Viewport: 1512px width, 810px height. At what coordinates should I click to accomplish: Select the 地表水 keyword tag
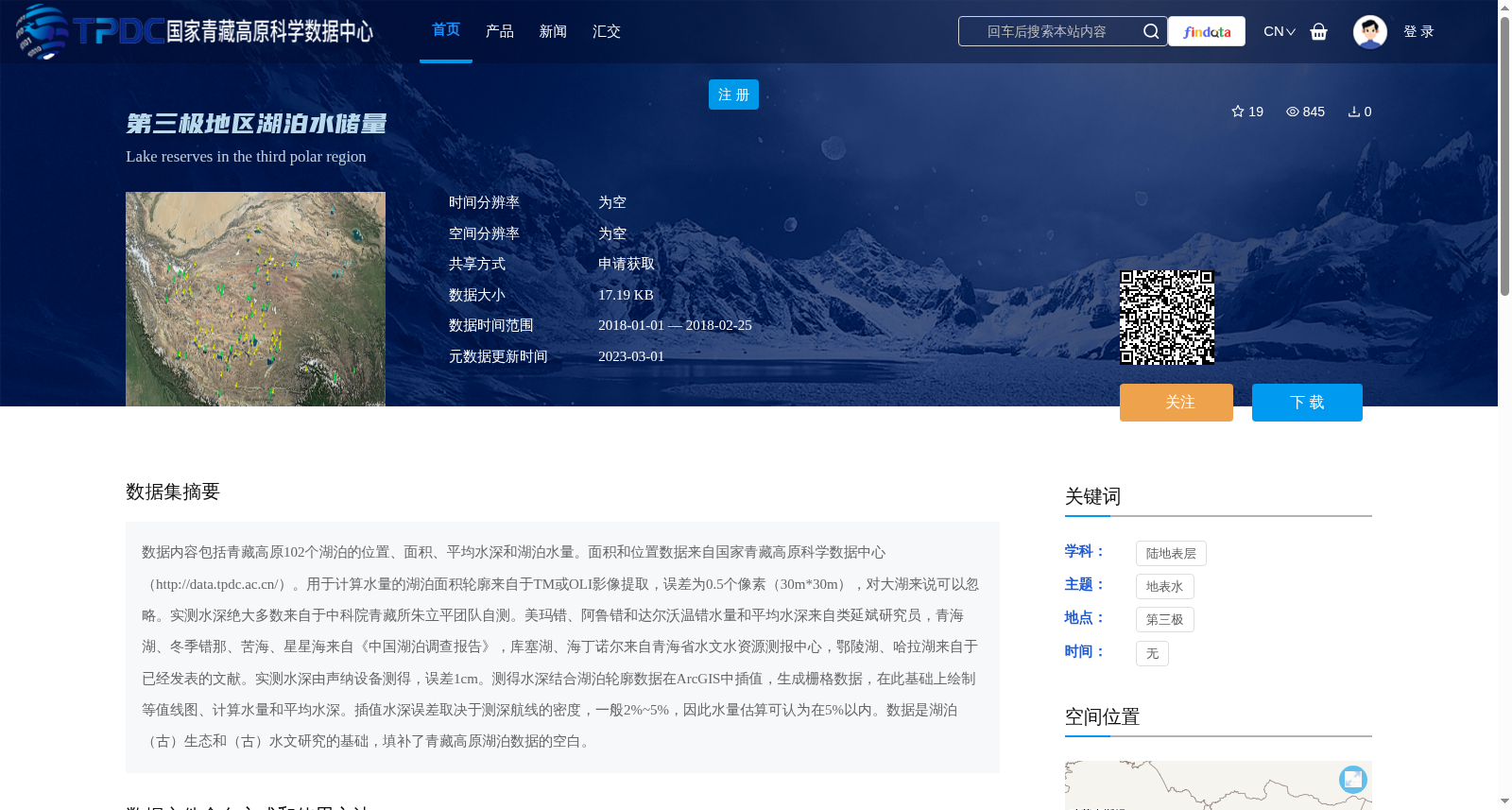[x=1164, y=587]
